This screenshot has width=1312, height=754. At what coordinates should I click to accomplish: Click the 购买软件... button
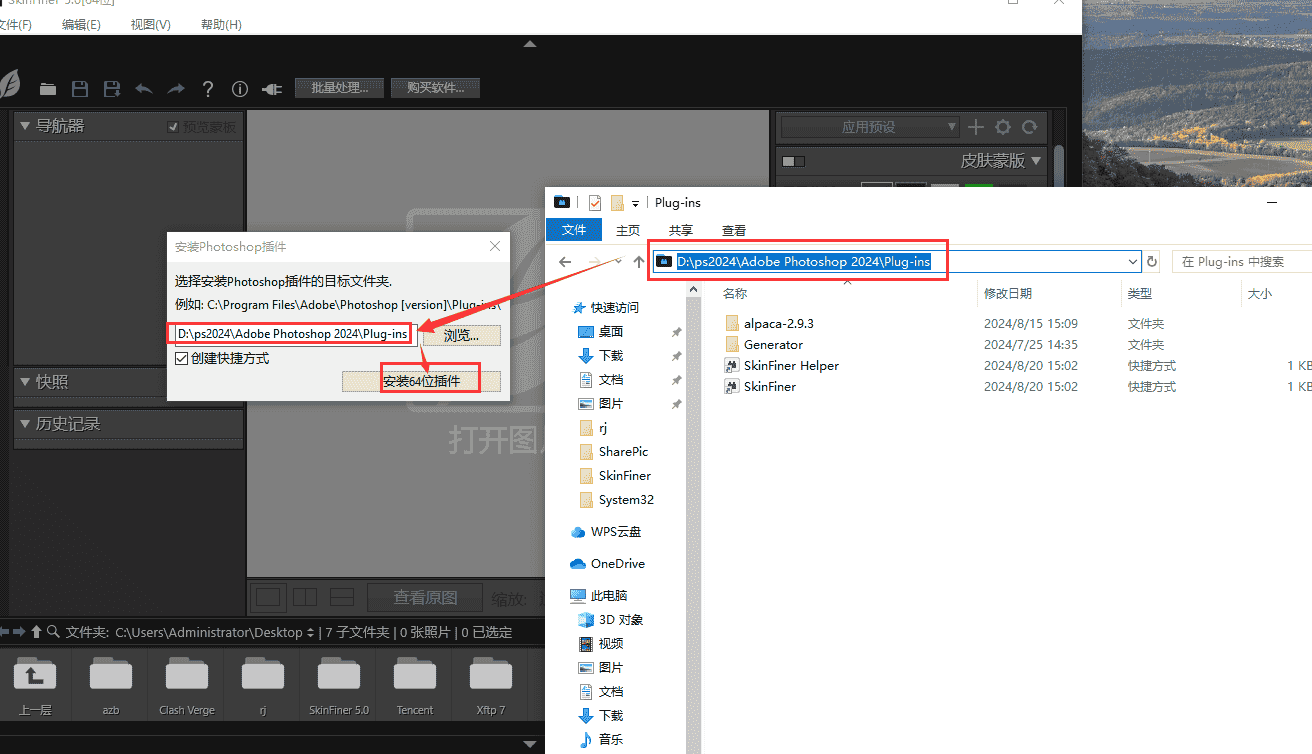[x=435, y=88]
